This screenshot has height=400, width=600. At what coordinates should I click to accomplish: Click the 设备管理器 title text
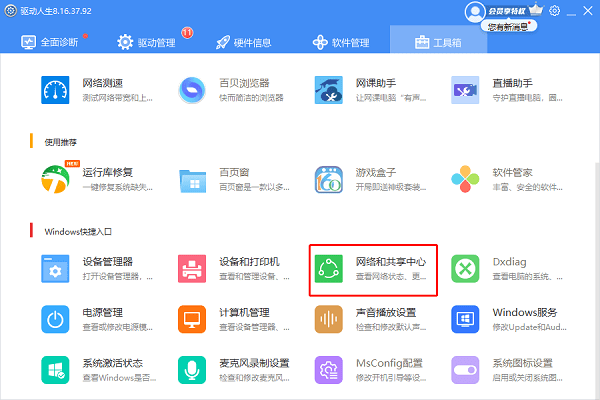click(x=108, y=262)
